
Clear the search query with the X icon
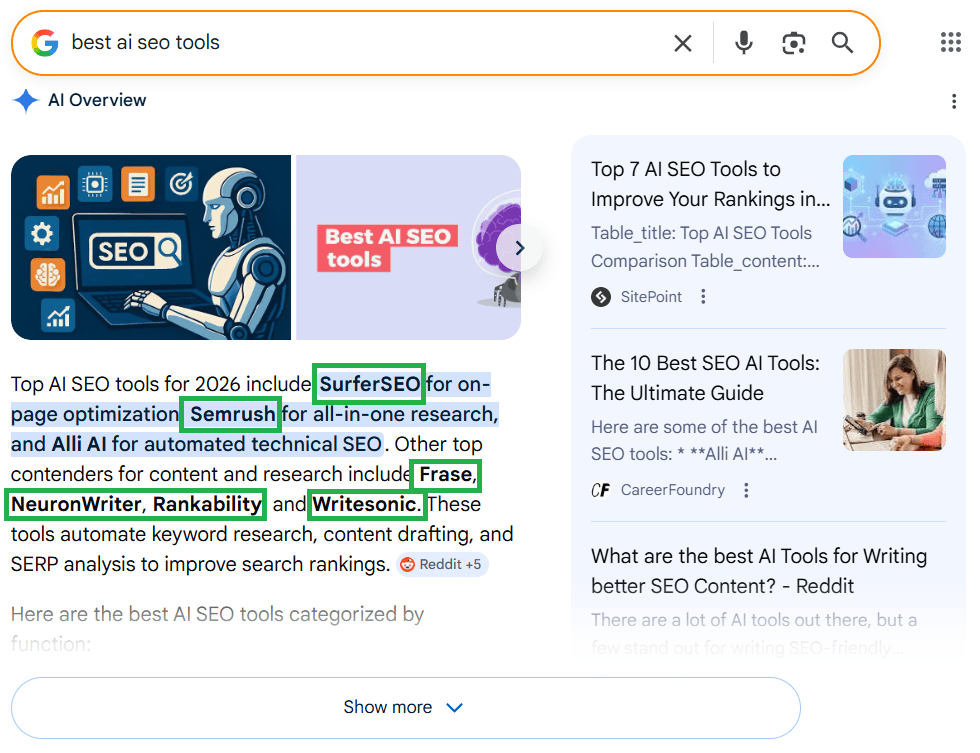coord(683,42)
